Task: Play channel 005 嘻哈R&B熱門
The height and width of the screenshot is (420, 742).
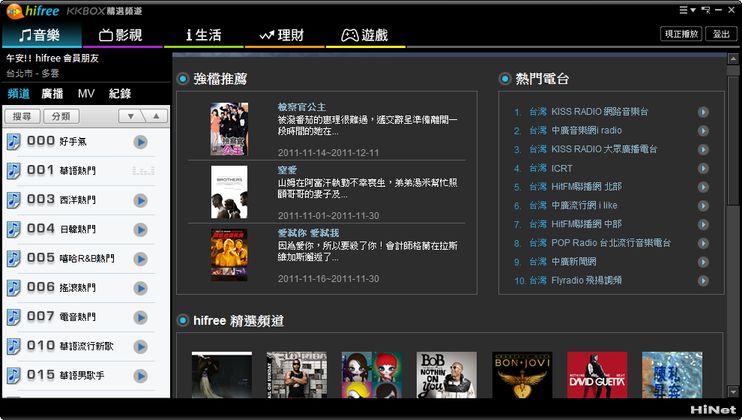Action: pos(141,259)
